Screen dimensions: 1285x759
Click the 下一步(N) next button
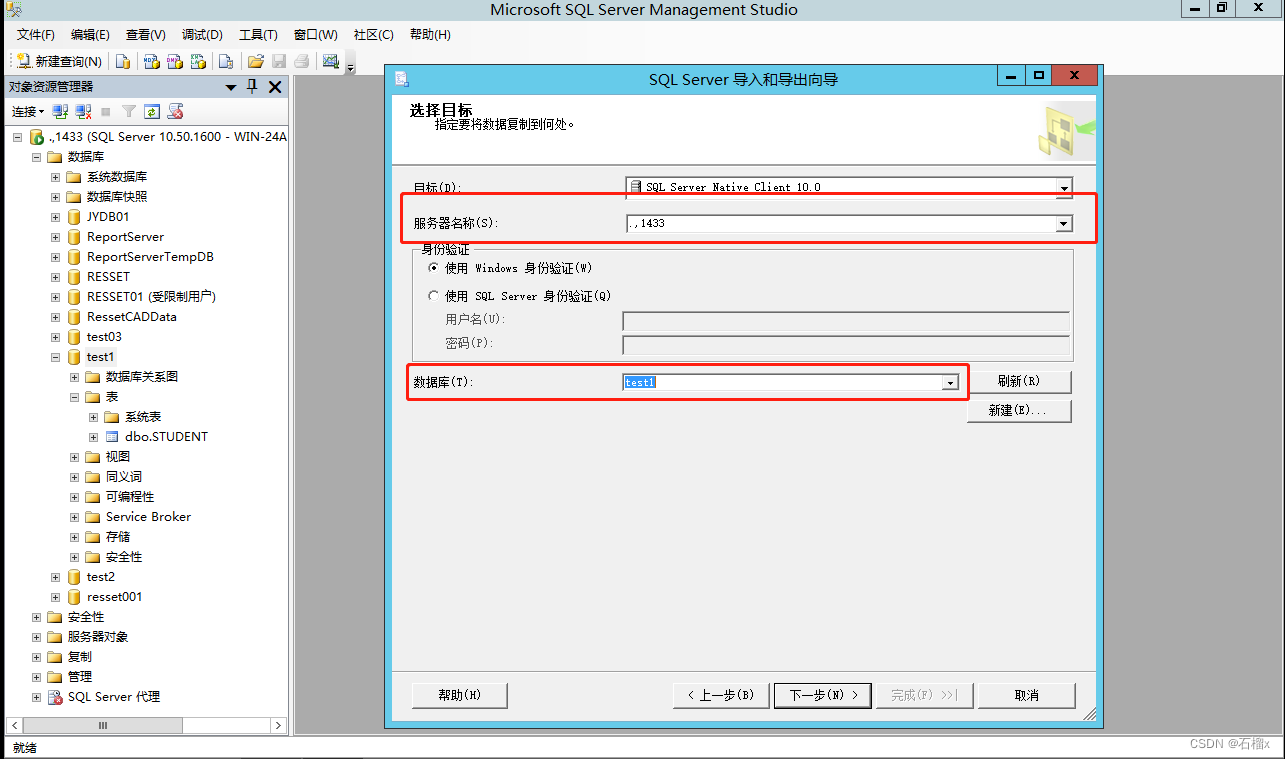pos(823,695)
